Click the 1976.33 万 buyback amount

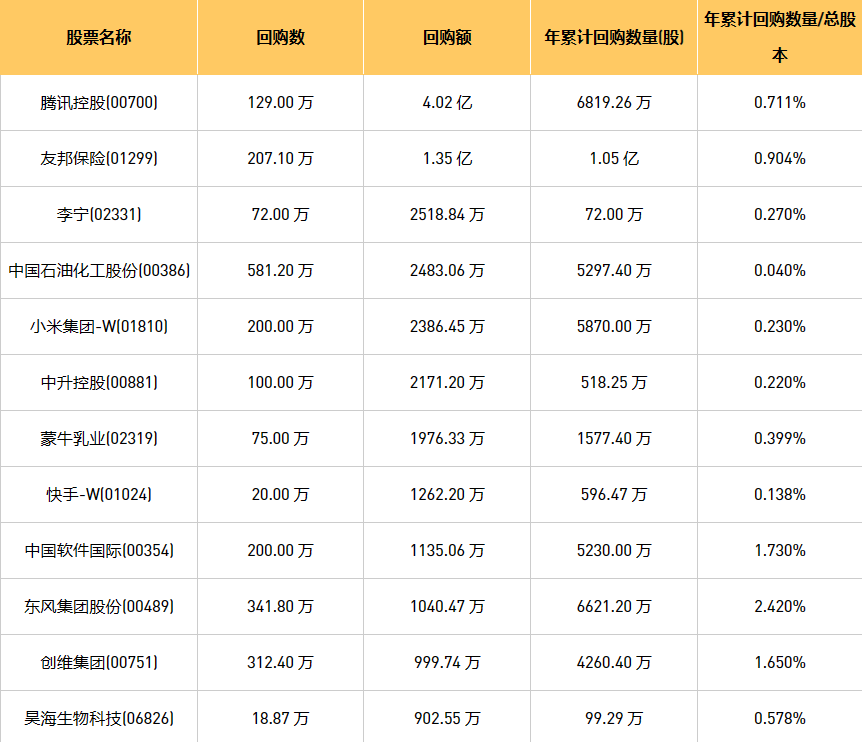(x=447, y=439)
